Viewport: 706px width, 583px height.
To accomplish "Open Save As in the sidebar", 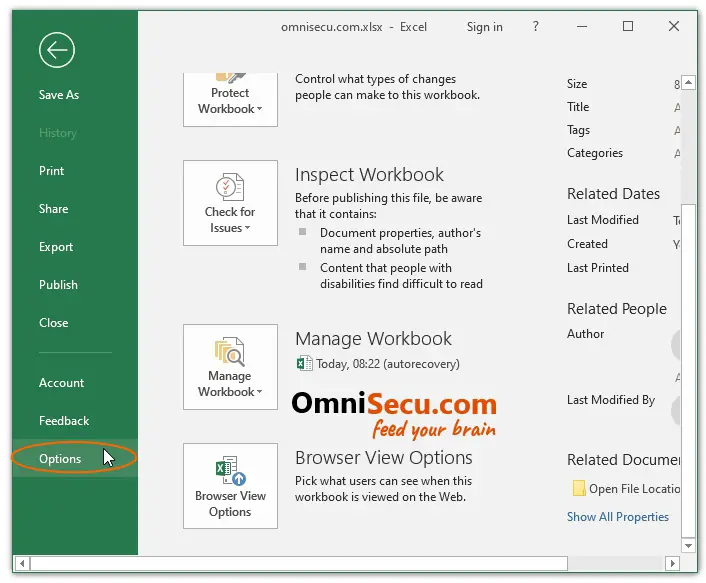I will pyautogui.click(x=59, y=95).
